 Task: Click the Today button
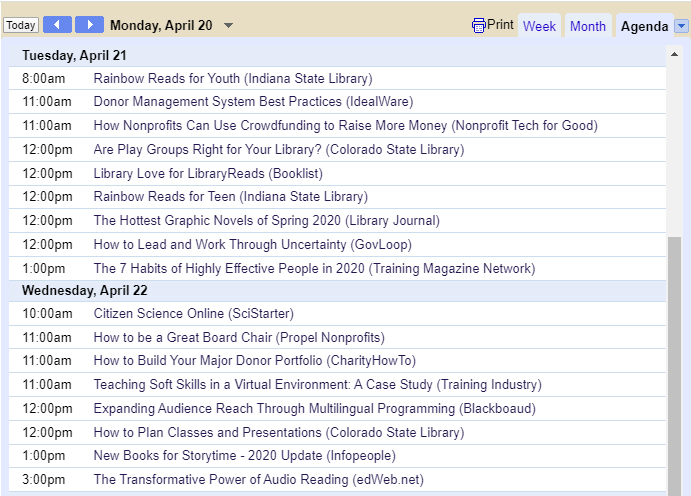(x=21, y=25)
